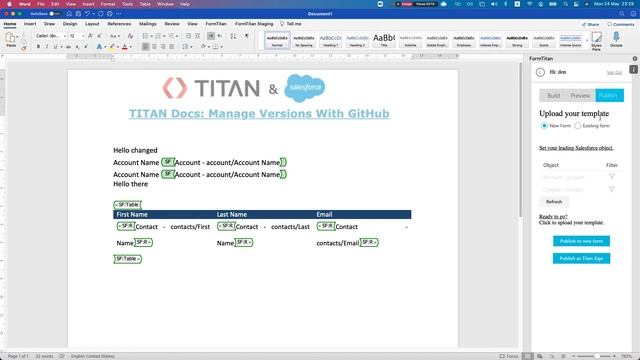The width and height of the screenshot is (640, 360).
Task: Click the back arrow in FormTitan panel
Action: click(x=540, y=72)
